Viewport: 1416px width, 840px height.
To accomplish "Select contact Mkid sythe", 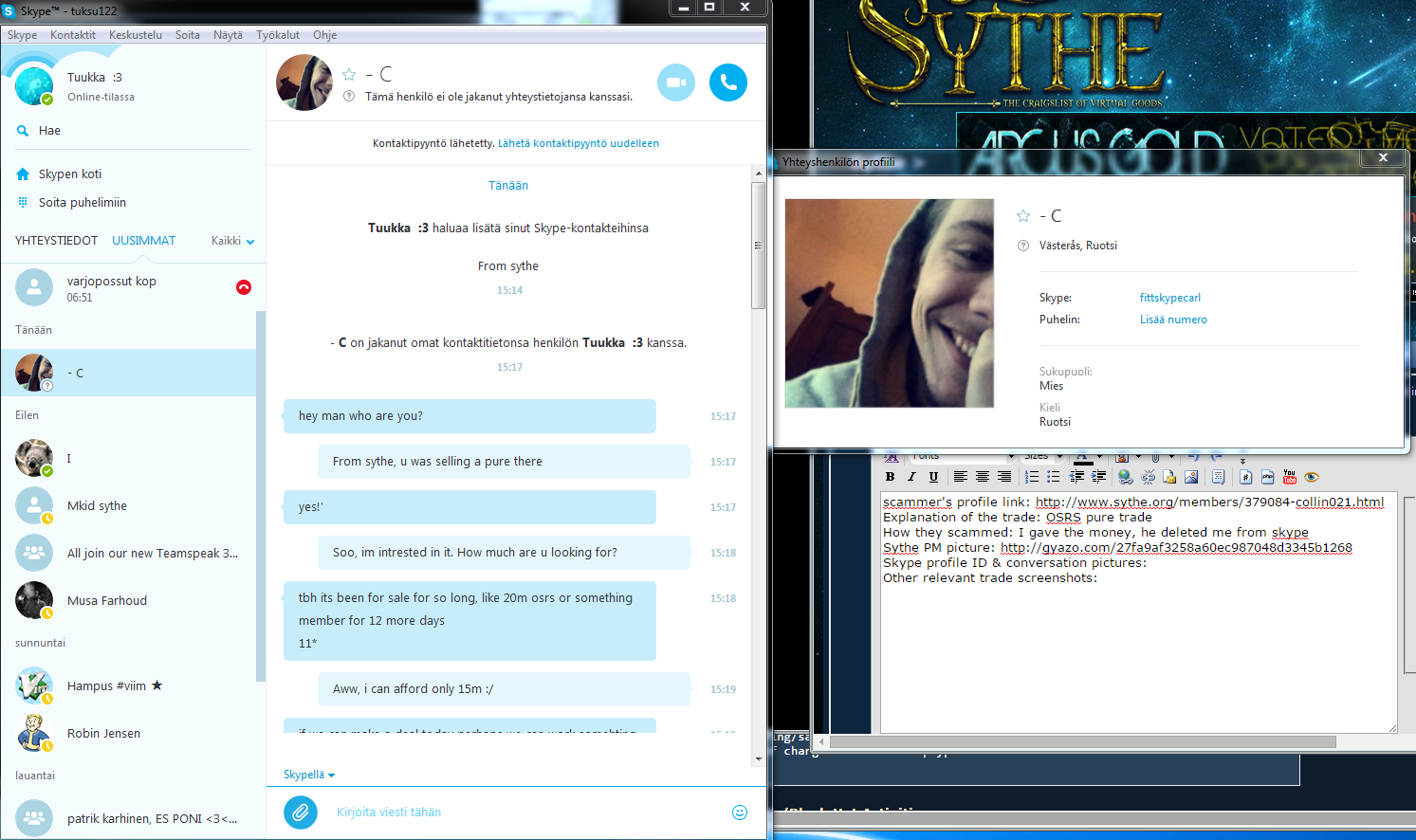I will (128, 505).
